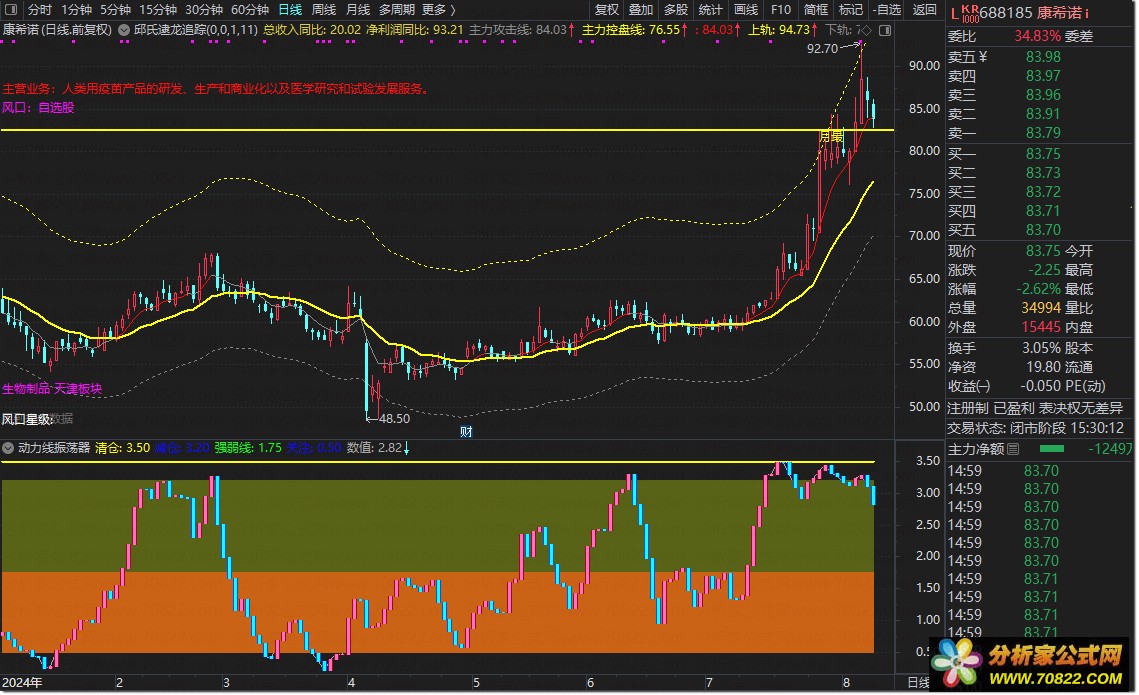Click the 主力净额 green bar indicator
The height and width of the screenshot is (695, 1139).
coord(1052,449)
